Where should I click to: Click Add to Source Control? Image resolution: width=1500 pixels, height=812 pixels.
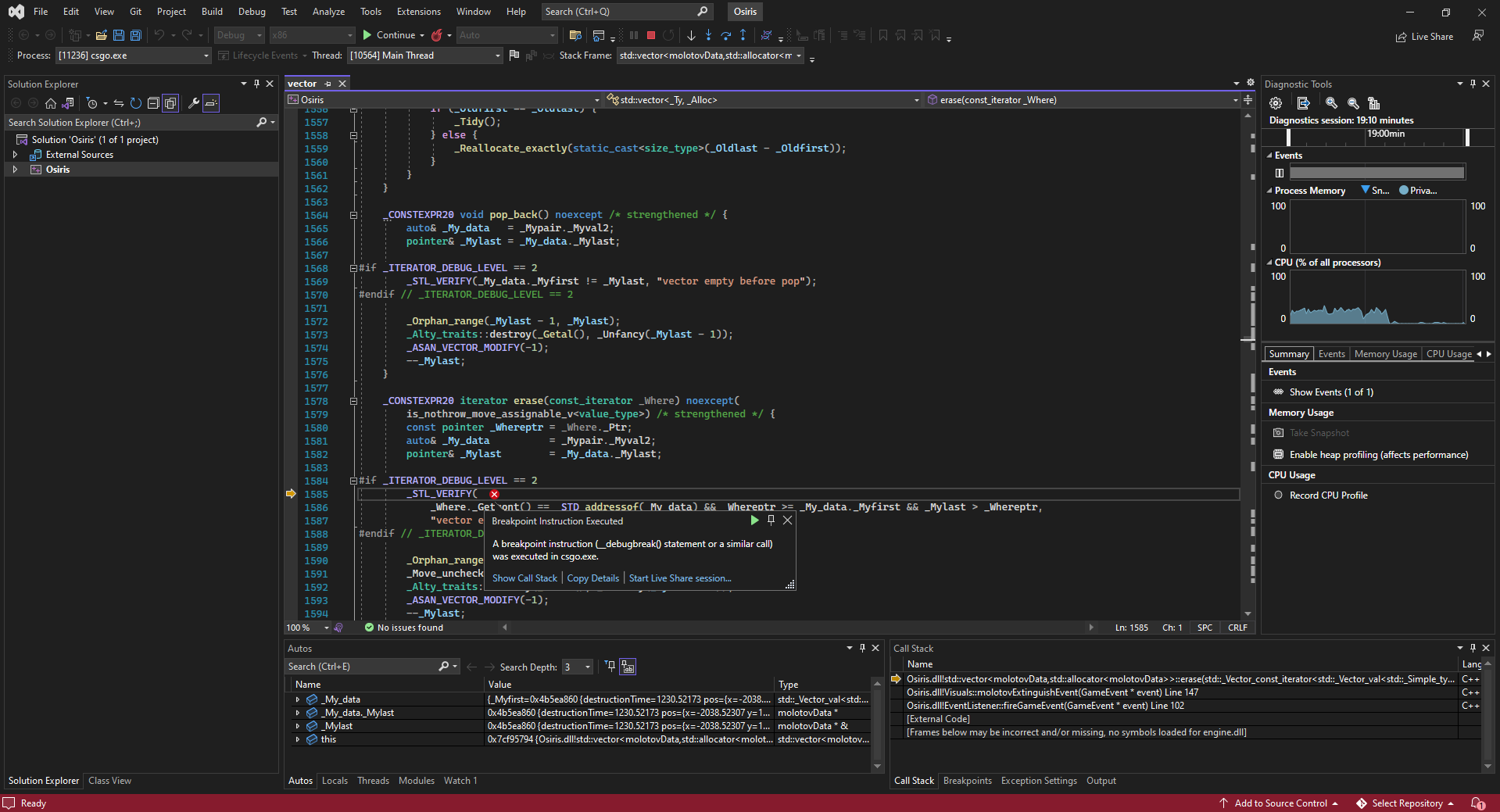pos(1280,803)
